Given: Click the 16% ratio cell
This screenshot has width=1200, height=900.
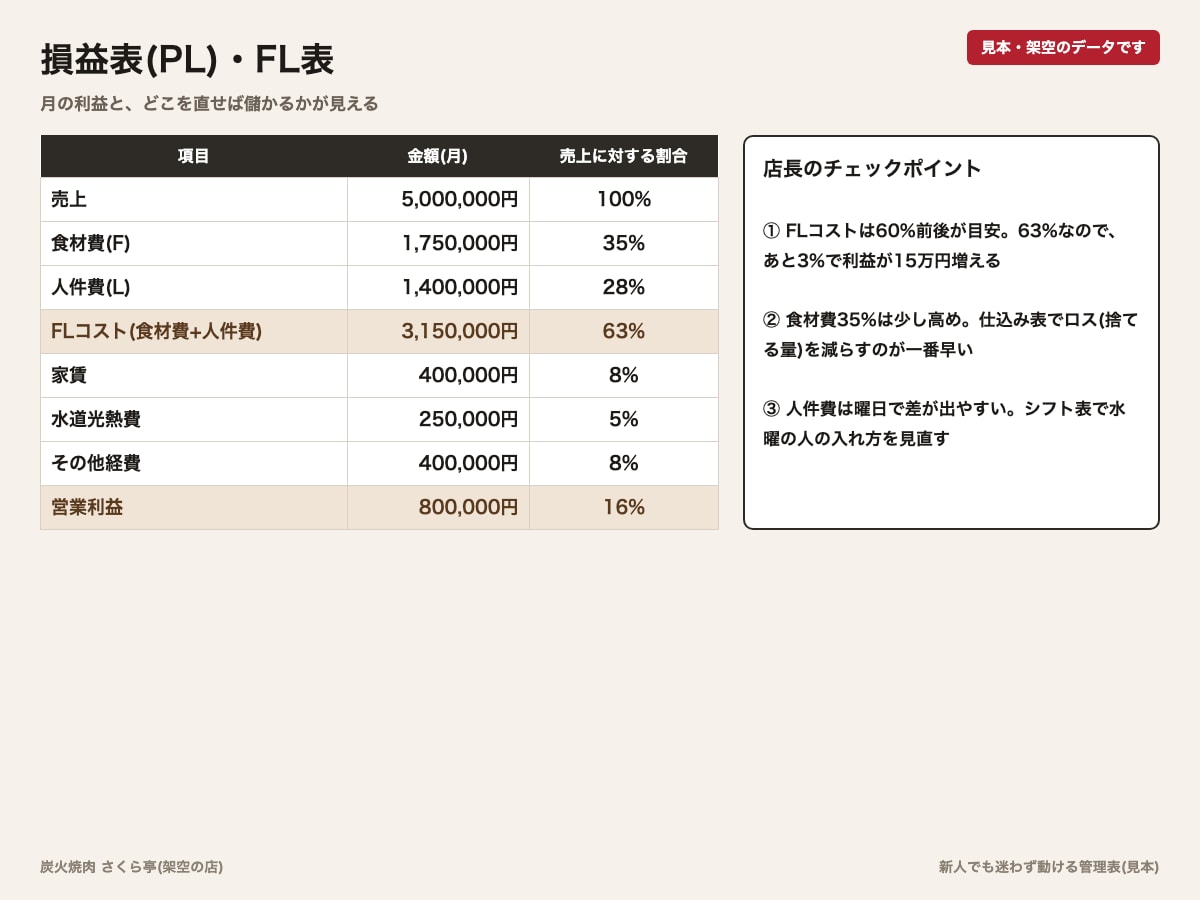Looking at the screenshot, I should pos(623,507).
